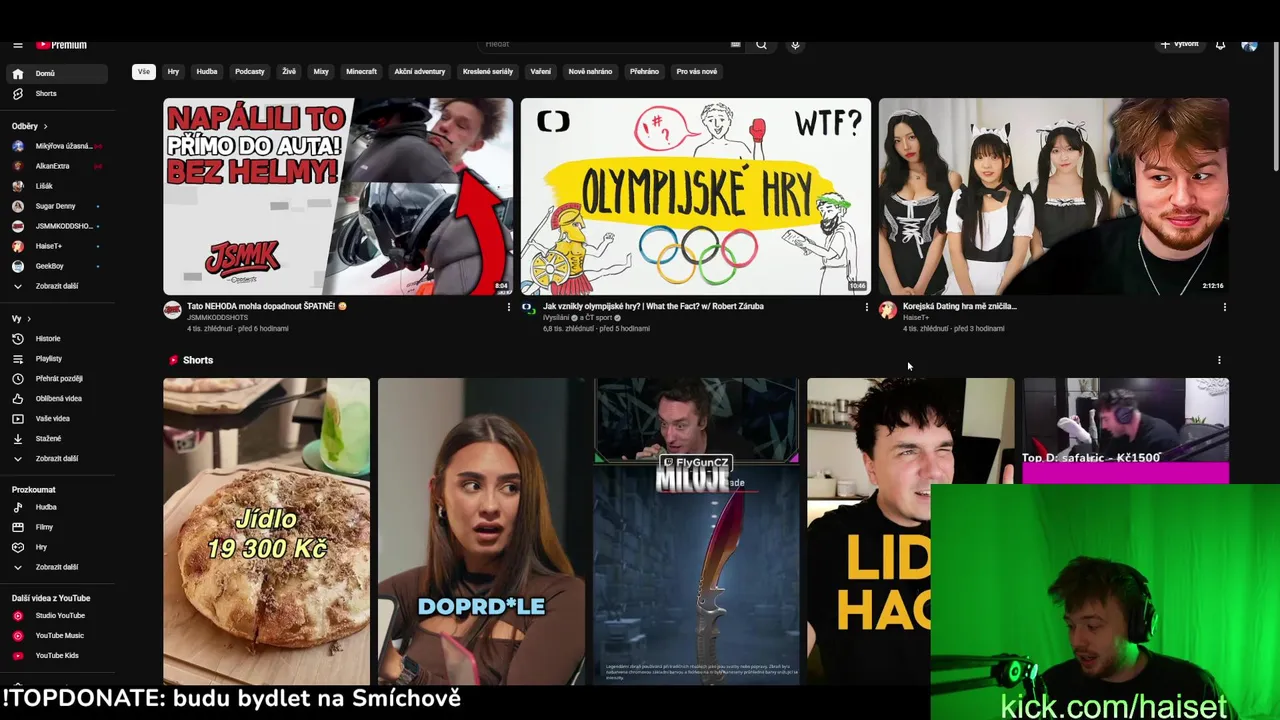
Task: Open options for Tato NEHODA video
Action: (508, 307)
